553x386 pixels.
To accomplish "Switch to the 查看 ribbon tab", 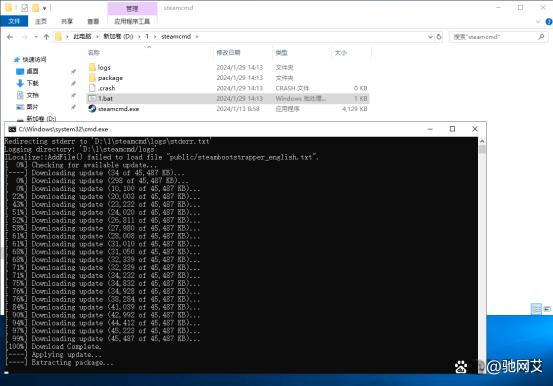I will point(93,22).
